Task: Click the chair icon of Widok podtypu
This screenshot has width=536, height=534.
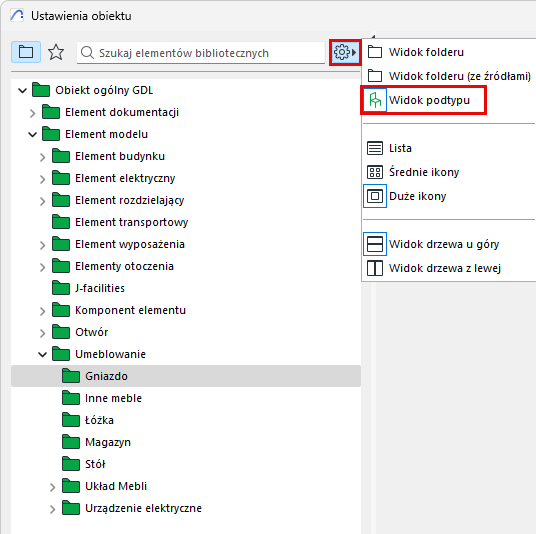Action: pyautogui.click(x=375, y=100)
